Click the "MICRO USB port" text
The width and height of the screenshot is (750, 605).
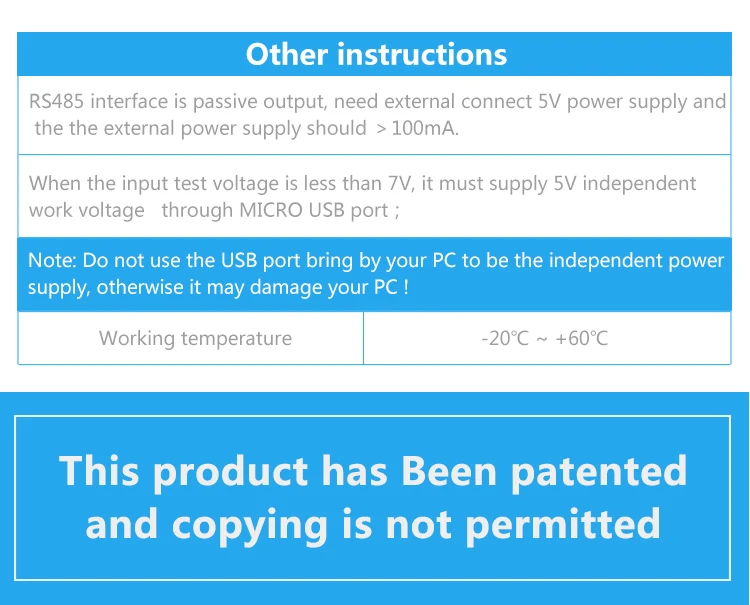pos(314,210)
